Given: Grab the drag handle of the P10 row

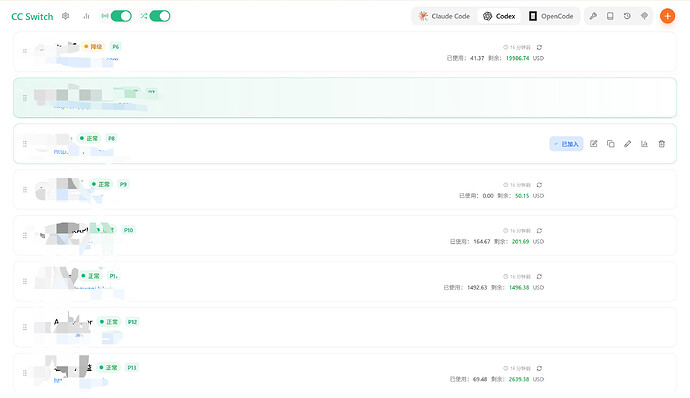Looking at the screenshot, I should click(25, 236).
